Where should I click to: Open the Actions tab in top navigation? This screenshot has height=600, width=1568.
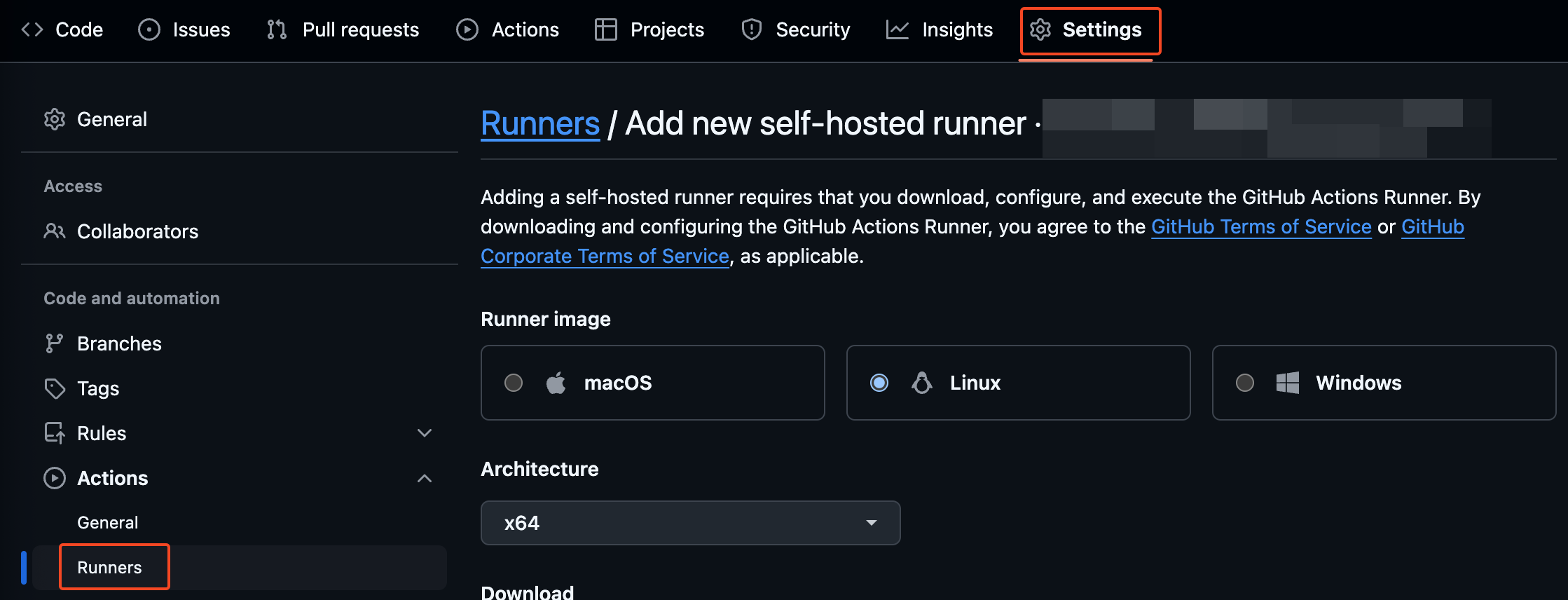click(x=507, y=29)
